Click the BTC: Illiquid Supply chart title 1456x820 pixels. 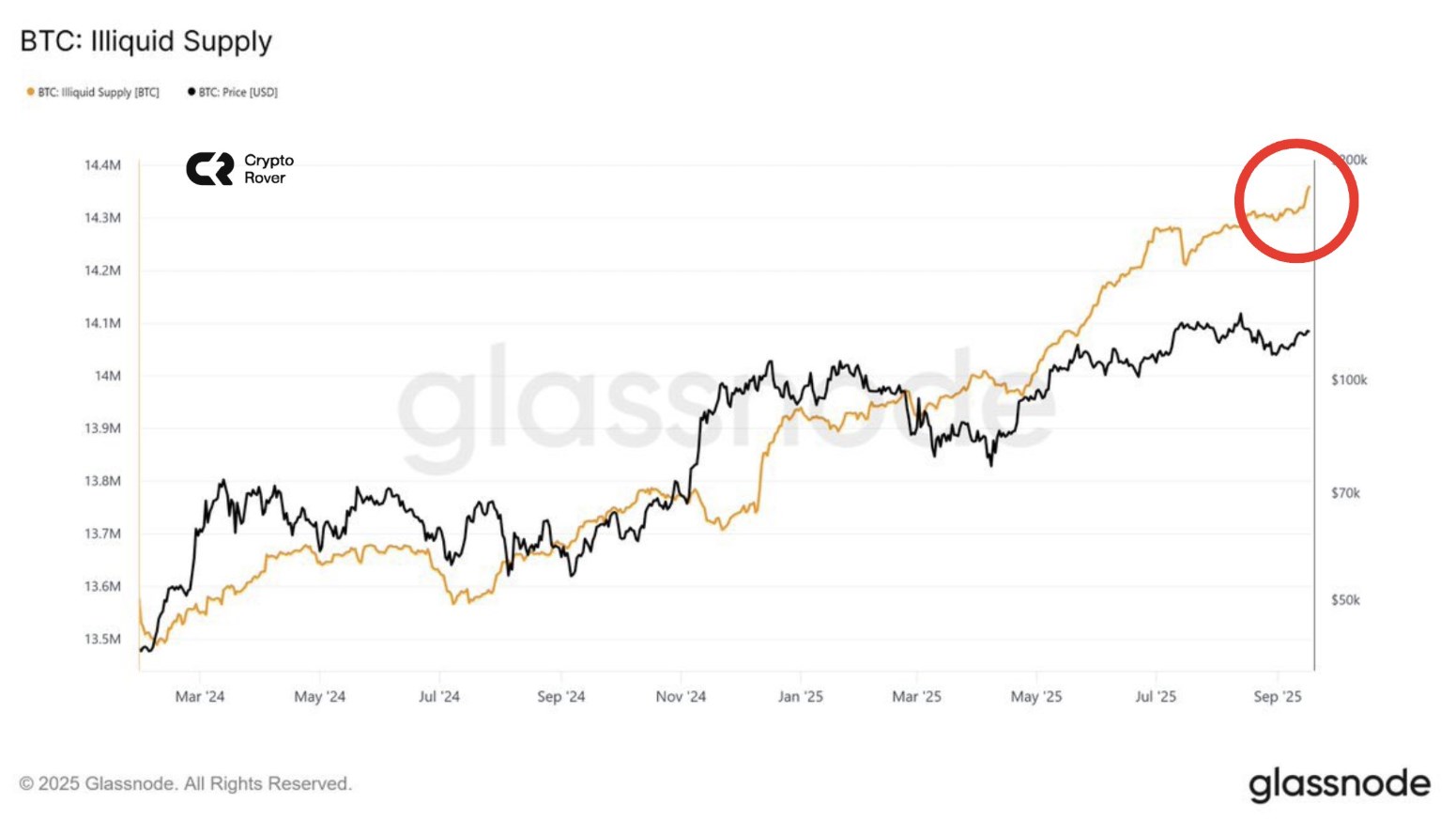pos(146,41)
